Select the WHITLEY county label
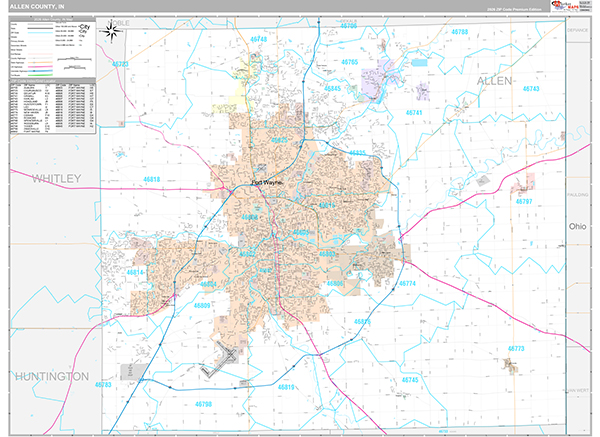 click(x=54, y=178)
